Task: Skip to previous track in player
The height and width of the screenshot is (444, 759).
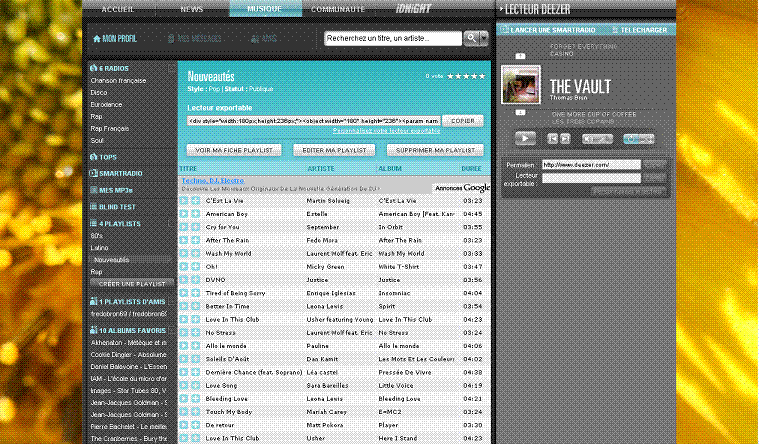Action: click(x=552, y=139)
